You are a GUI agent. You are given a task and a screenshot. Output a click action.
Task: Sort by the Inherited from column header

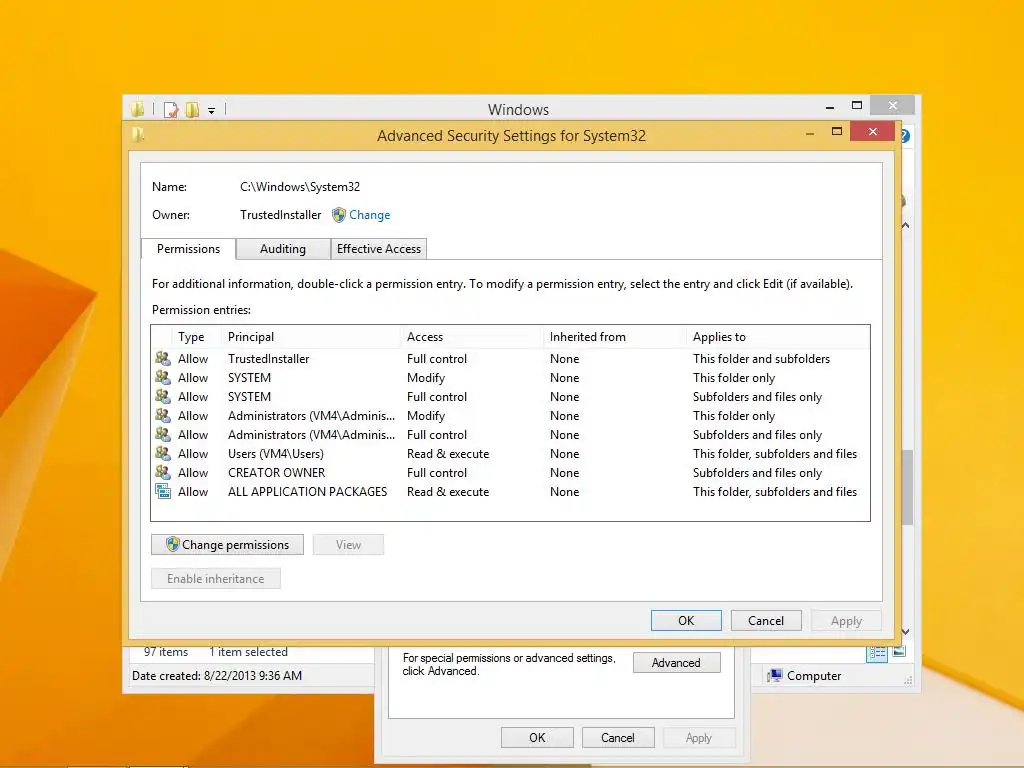(x=615, y=337)
